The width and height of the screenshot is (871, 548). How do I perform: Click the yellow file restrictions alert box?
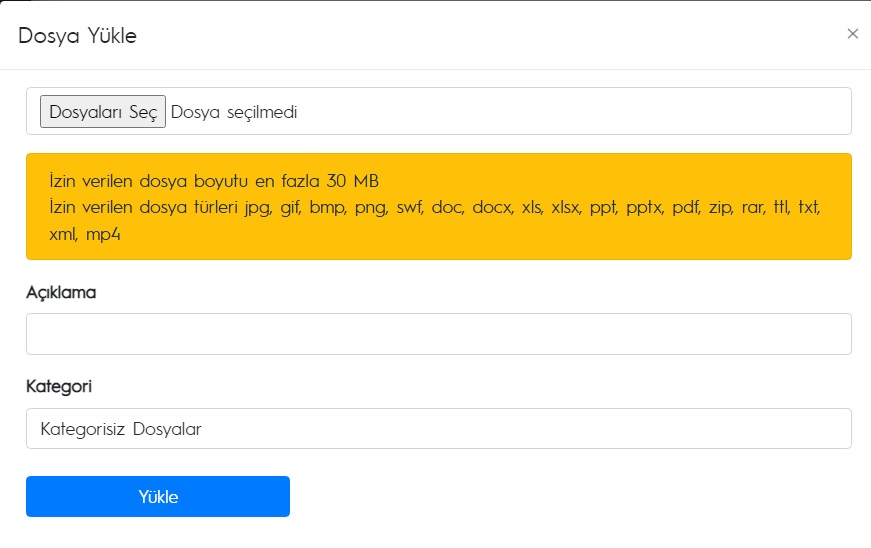click(x=439, y=207)
